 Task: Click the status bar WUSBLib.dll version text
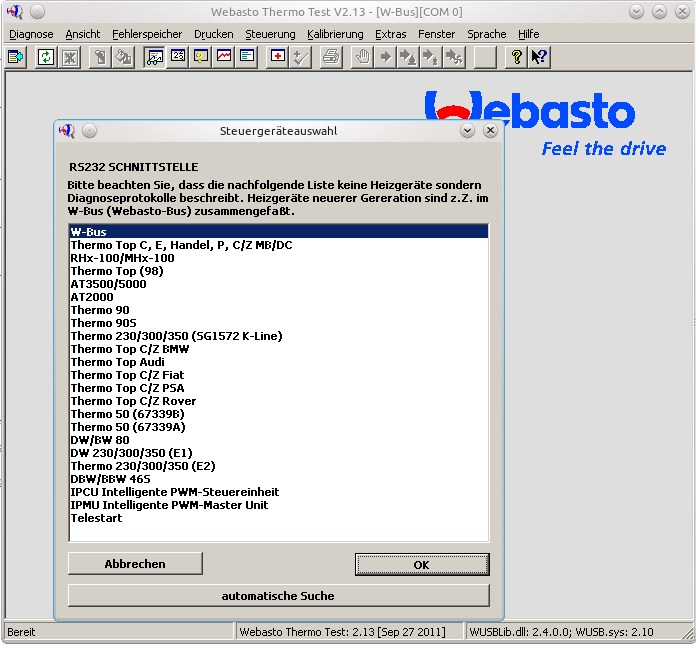coord(561,632)
